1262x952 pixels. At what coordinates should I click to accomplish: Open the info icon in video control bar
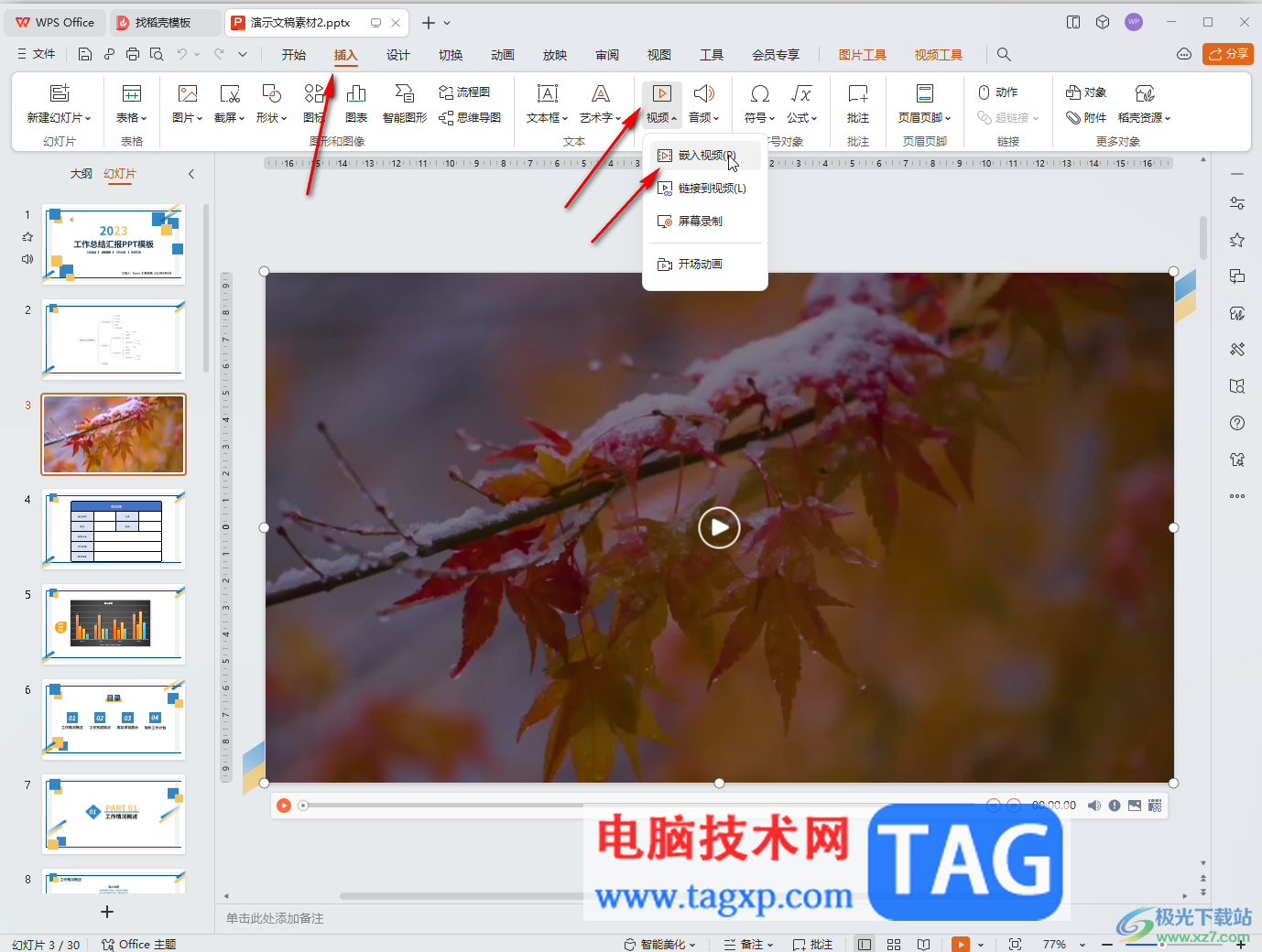click(1115, 806)
